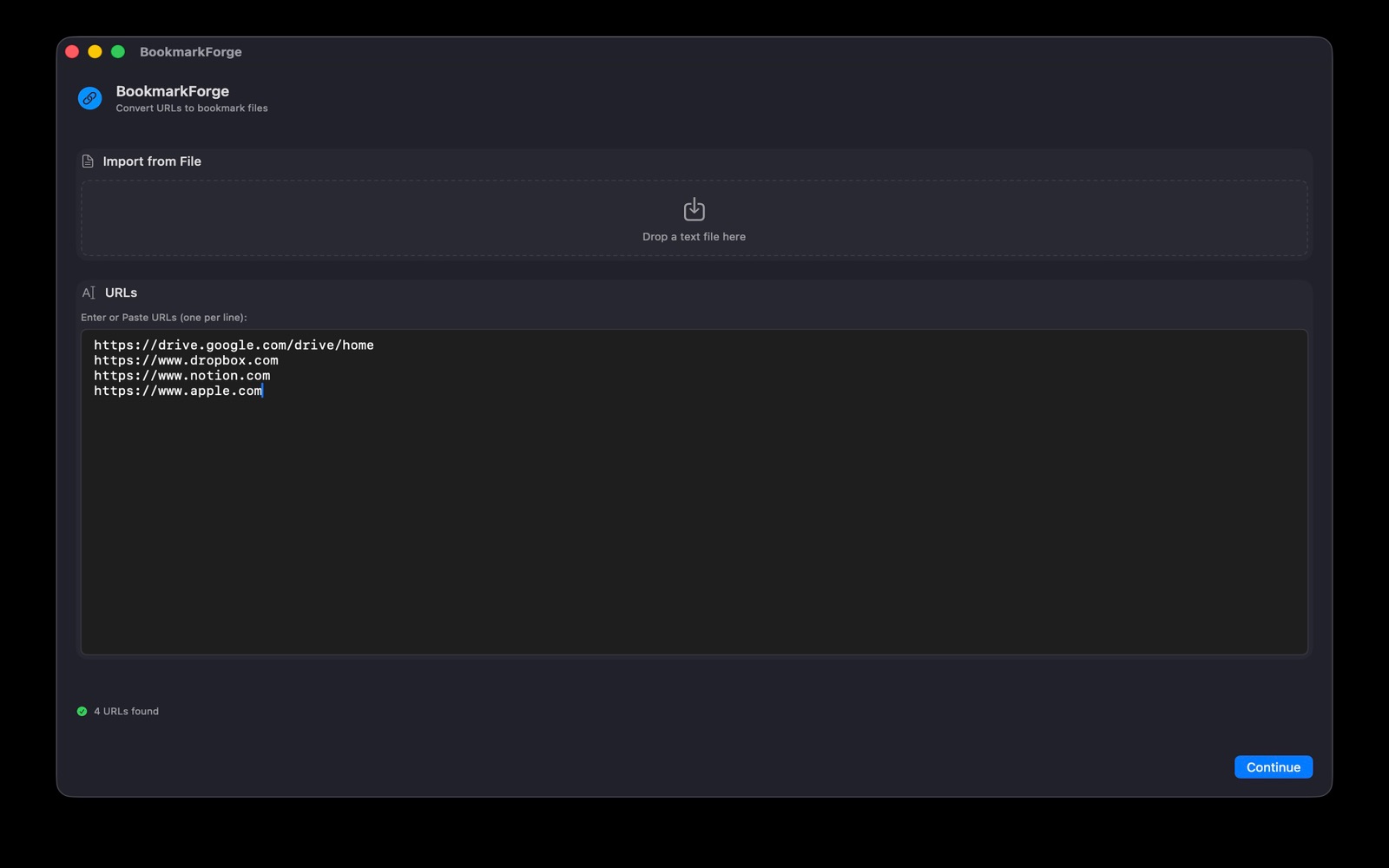
Task: Click the www.dropbox.com URL line
Action: pyautogui.click(x=186, y=360)
